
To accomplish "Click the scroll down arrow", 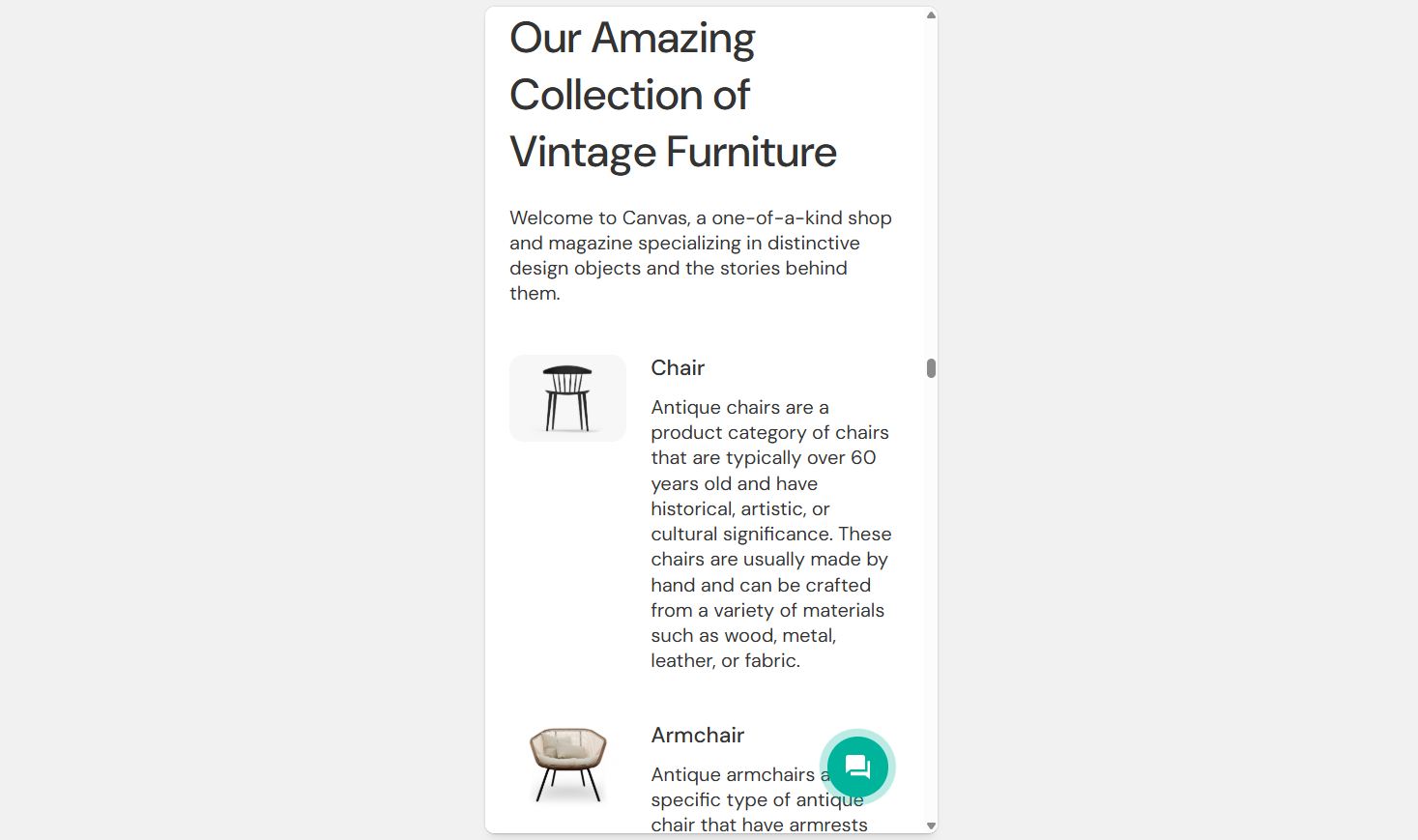I will pyautogui.click(x=931, y=826).
